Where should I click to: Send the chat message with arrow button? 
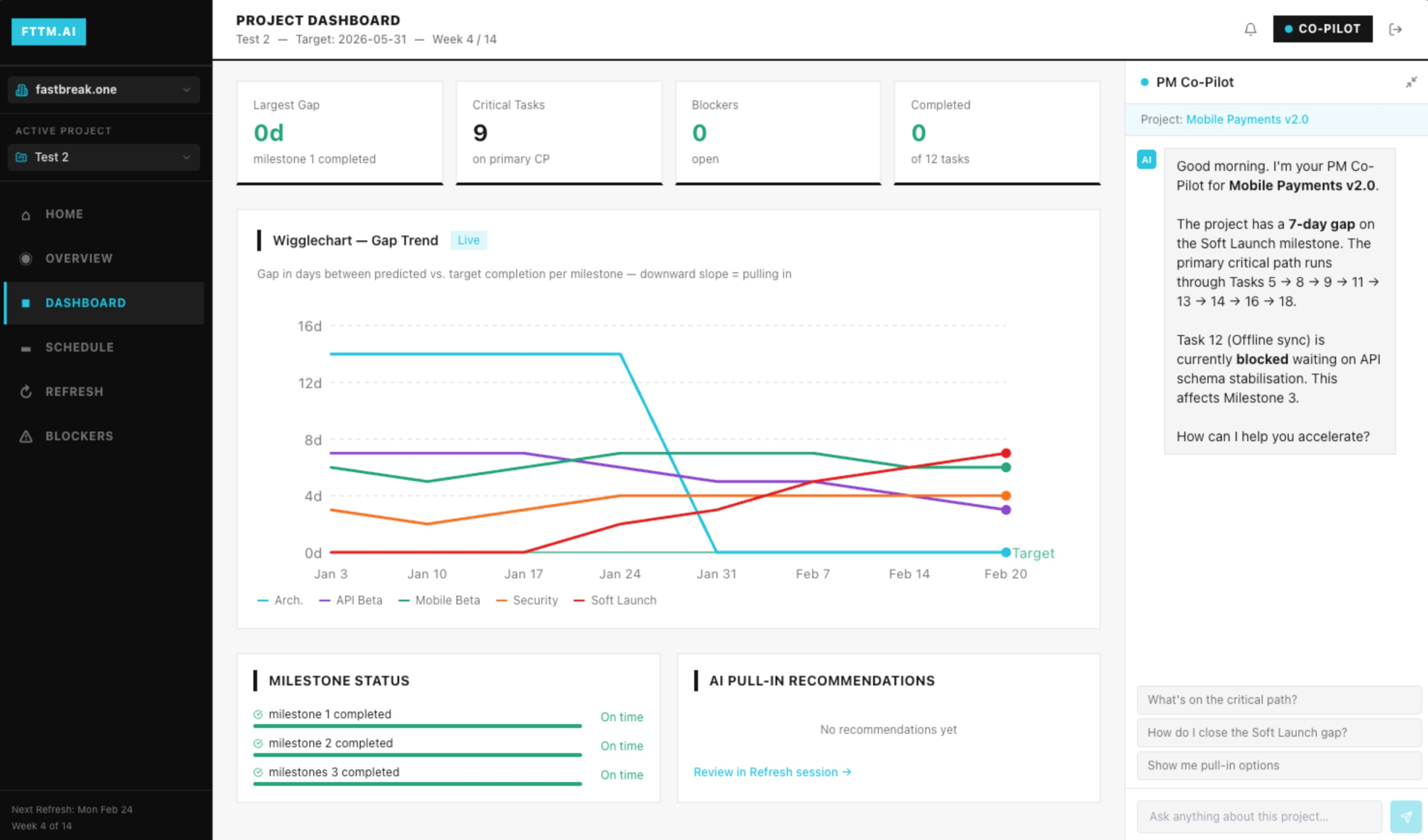point(1406,816)
